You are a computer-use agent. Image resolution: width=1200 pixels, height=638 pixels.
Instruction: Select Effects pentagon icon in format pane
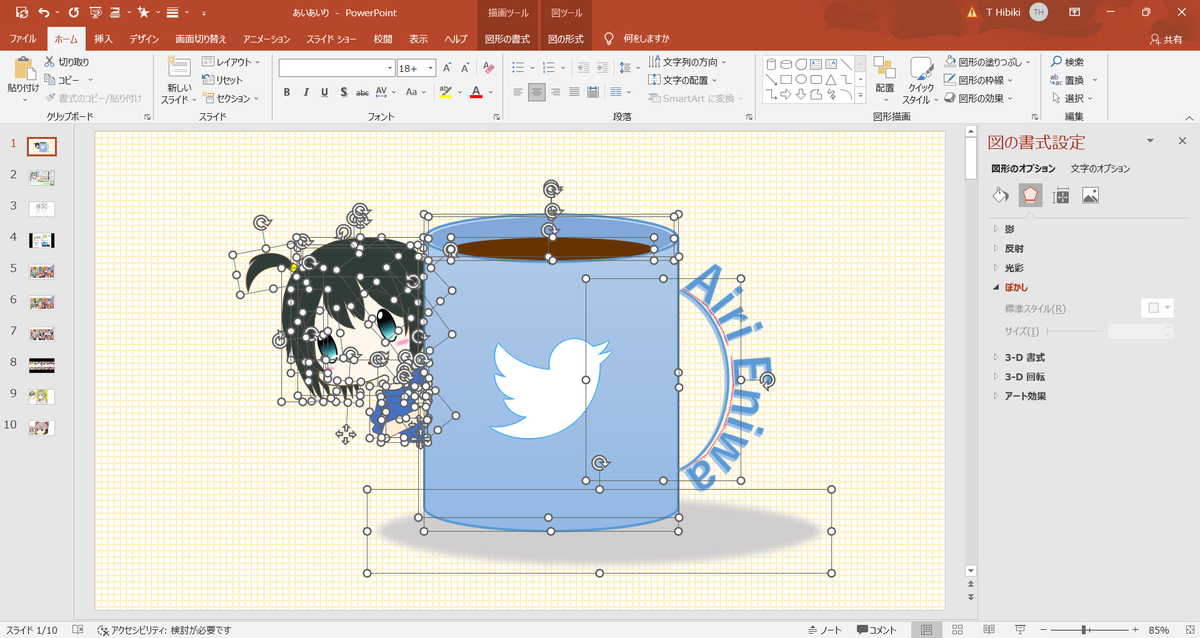coord(1030,195)
